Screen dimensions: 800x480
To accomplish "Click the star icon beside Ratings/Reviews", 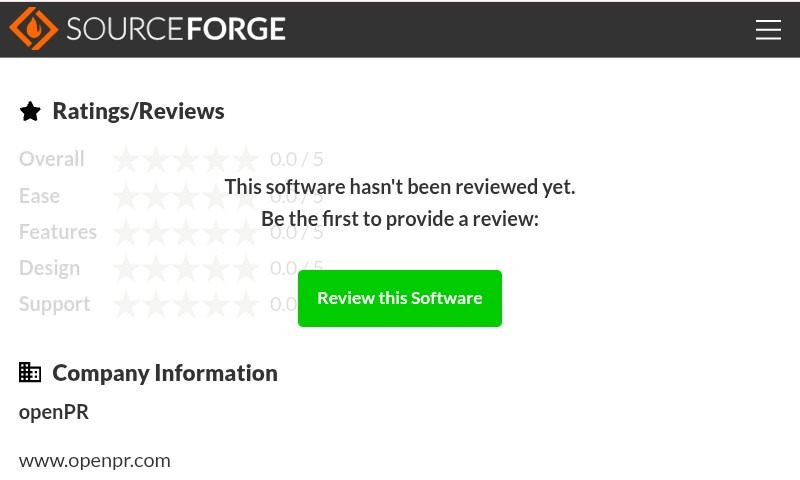I will pyautogui.click(x=30, y=111).
